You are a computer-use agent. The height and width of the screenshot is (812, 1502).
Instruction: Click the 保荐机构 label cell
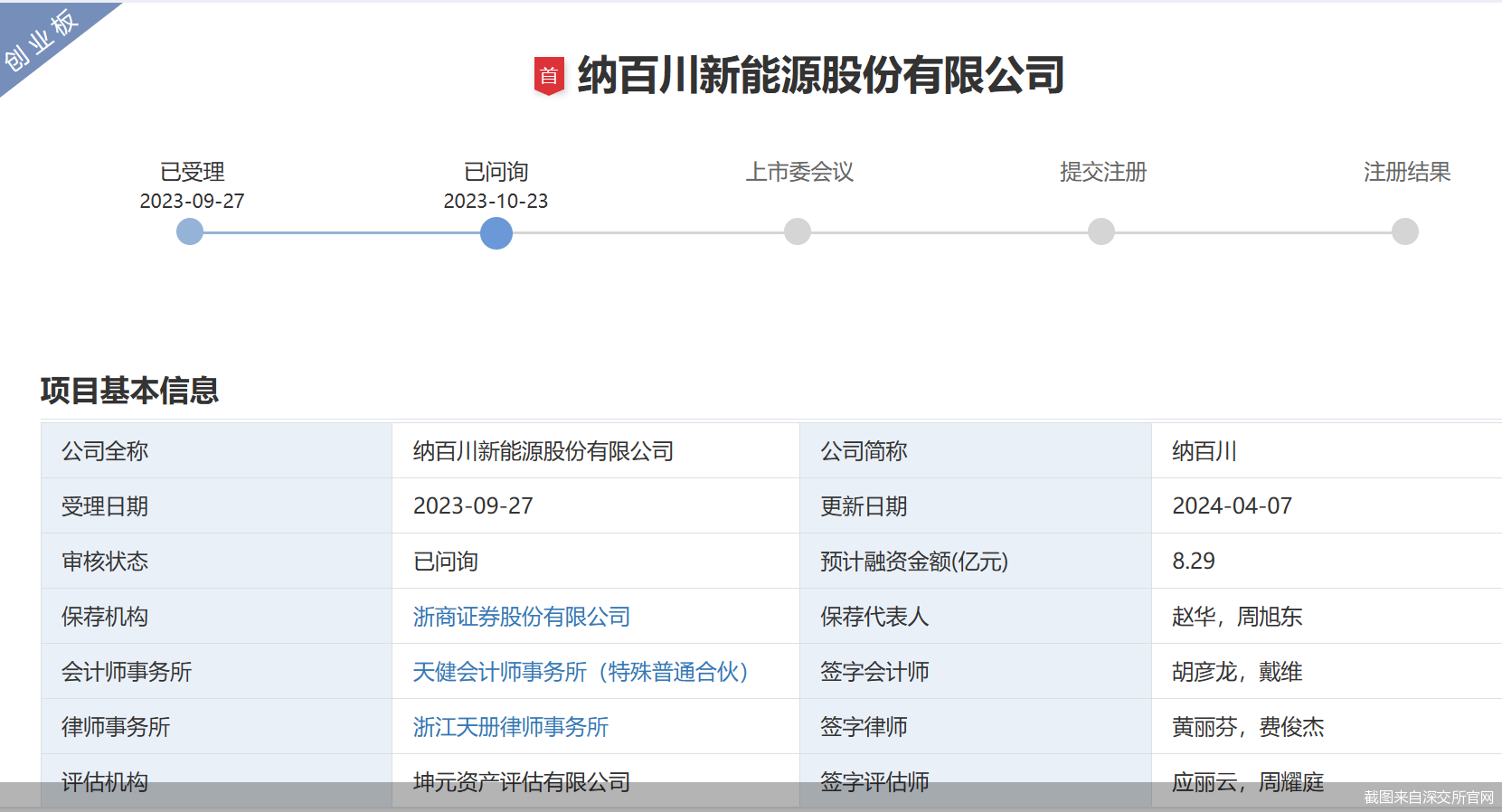tap(216, 617)
